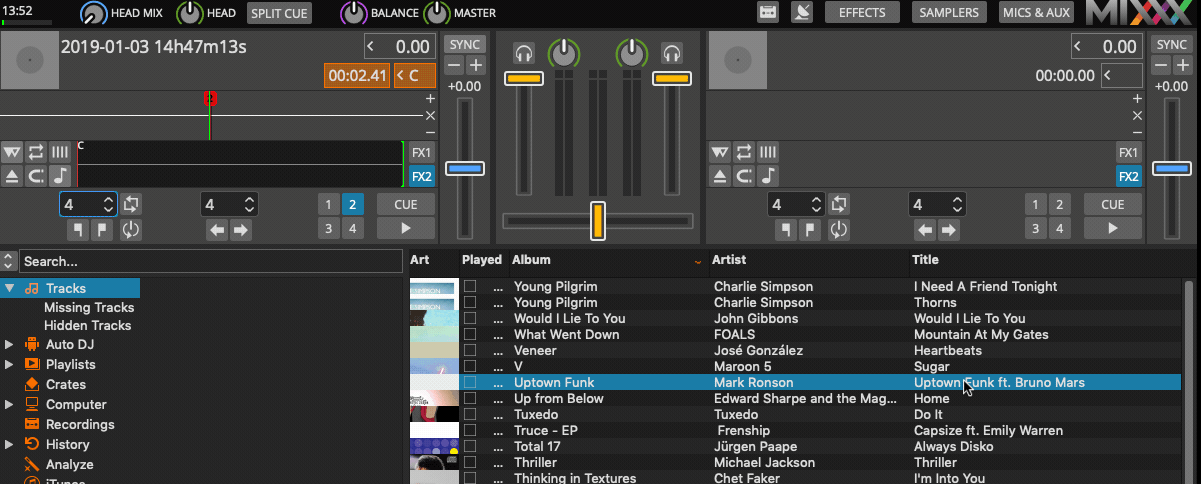Click left deck beatjump forward arrow

click(240, 230)
